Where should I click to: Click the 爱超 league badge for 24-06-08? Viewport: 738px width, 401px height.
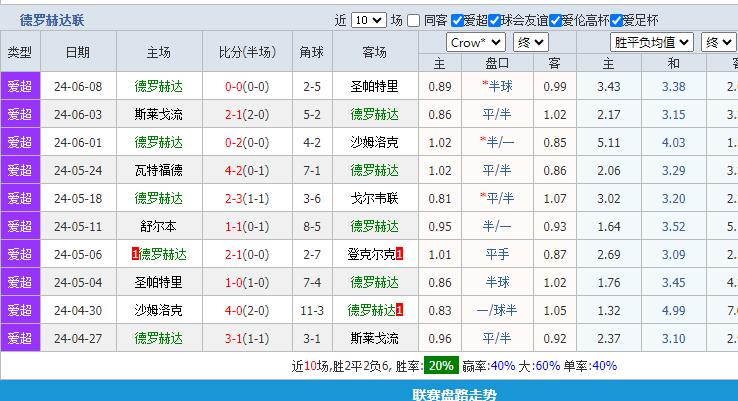click(x=20, y=86)
